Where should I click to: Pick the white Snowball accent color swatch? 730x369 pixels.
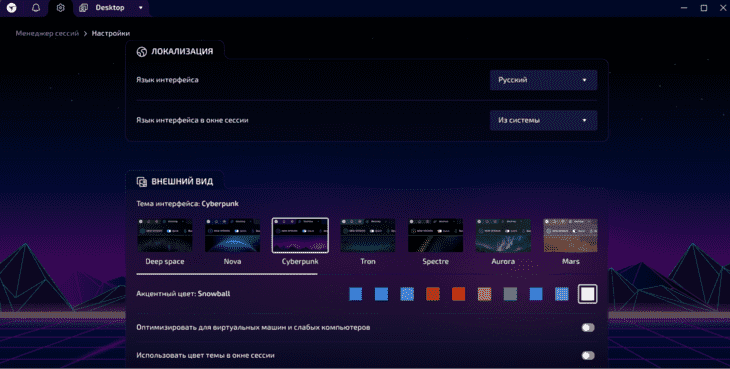tap(588, 294)
